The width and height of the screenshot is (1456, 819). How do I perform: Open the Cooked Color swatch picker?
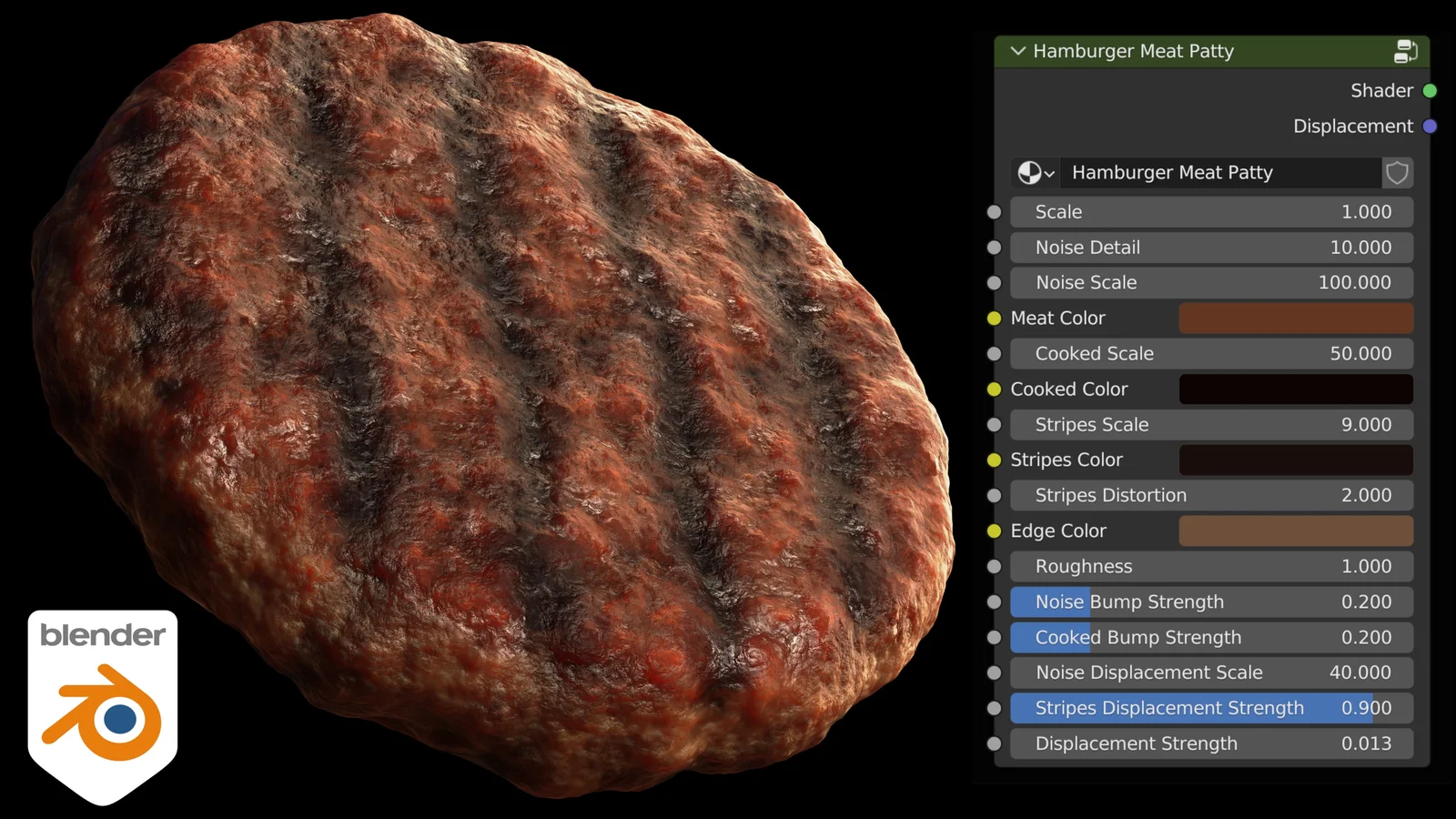1296,389
